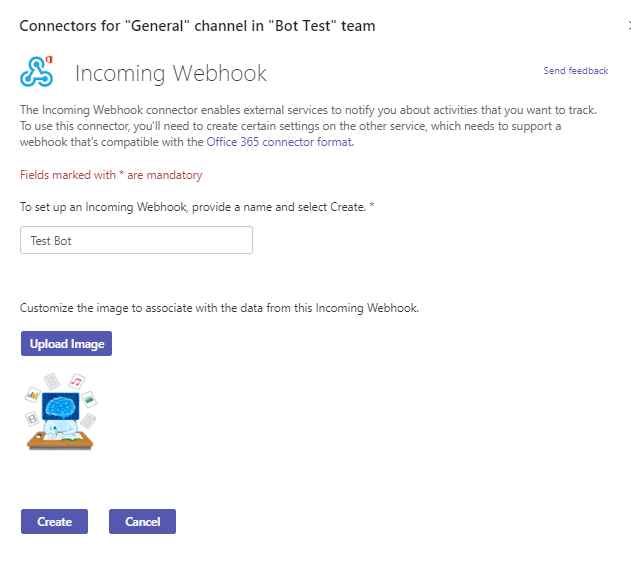Click the Cancel button
The image size is (631, 571).
142,522
